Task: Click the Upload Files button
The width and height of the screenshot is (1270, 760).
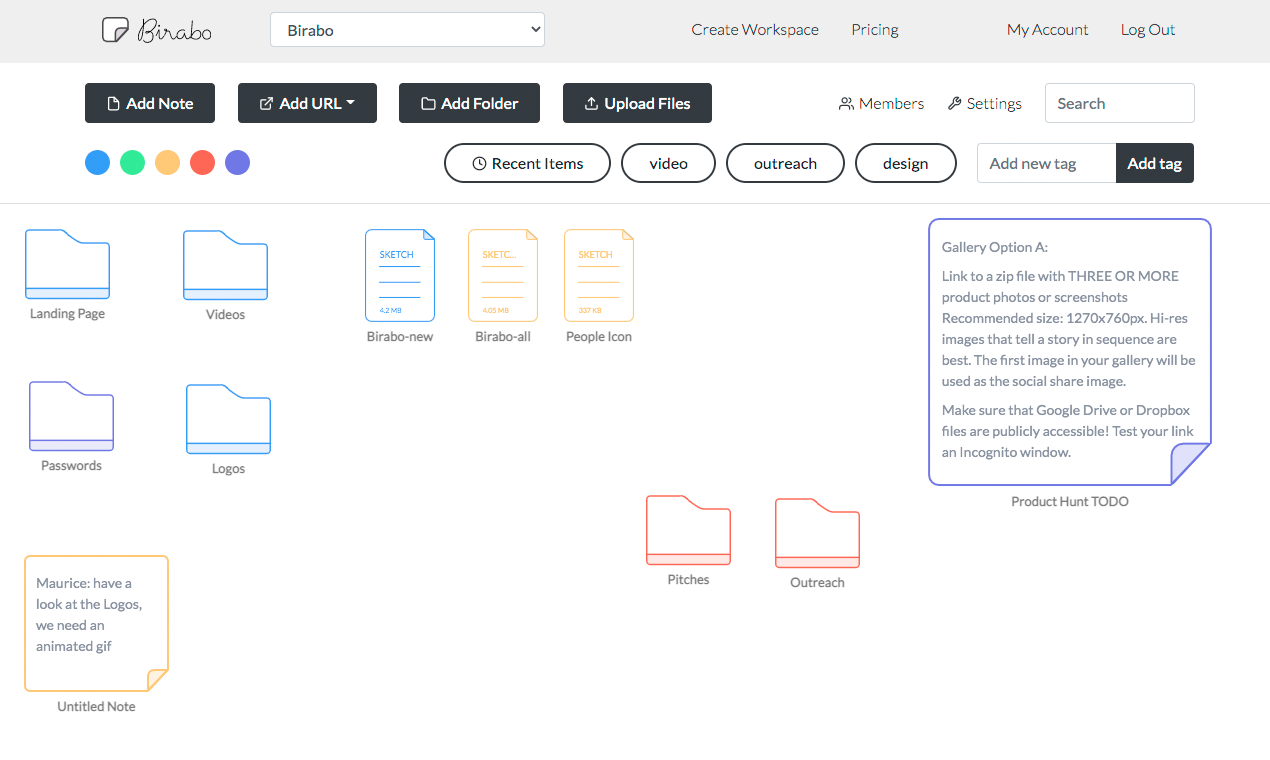Action: [x=637, y=103]
